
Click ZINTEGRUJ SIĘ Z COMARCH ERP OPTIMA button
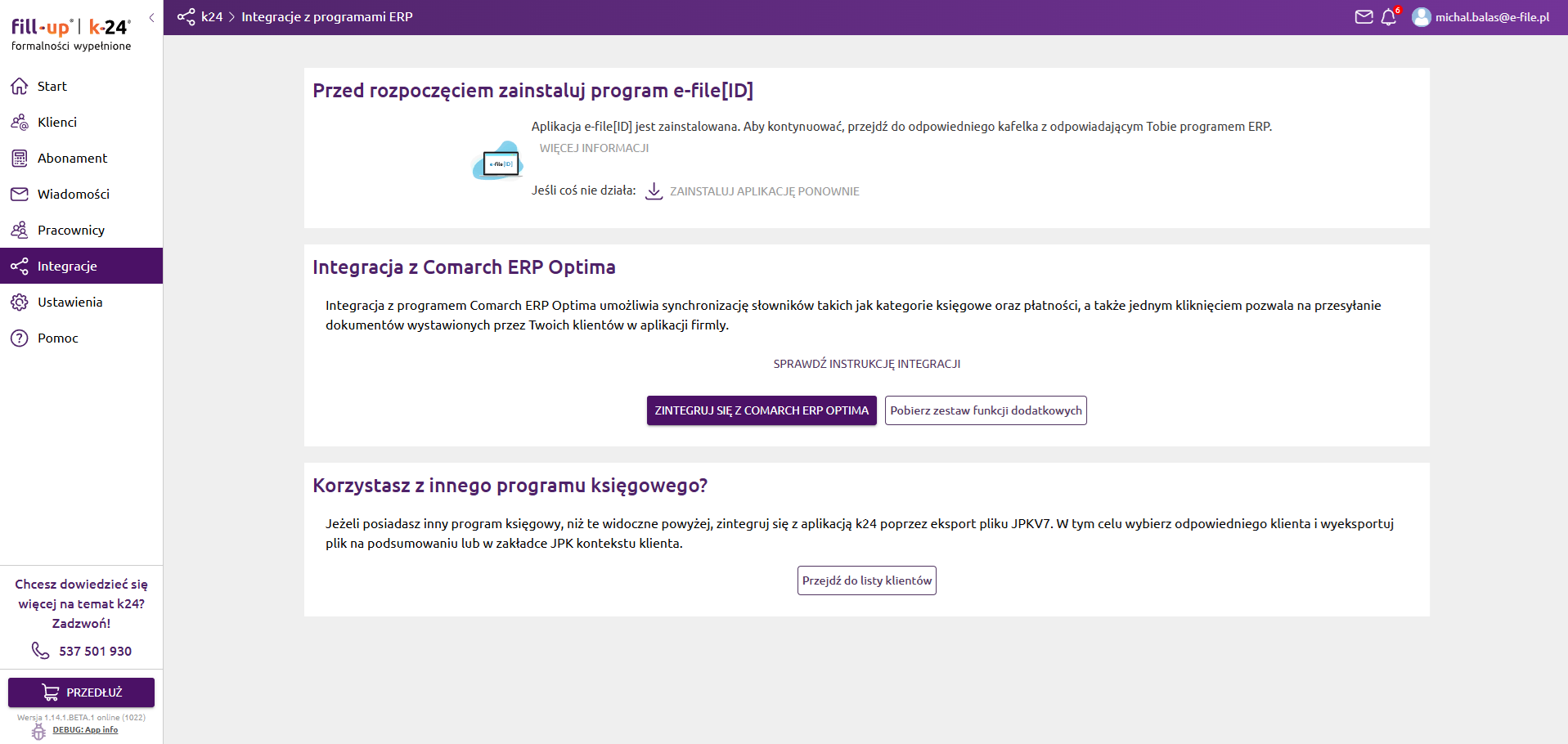pyautogui.click(x=762, y=410)
